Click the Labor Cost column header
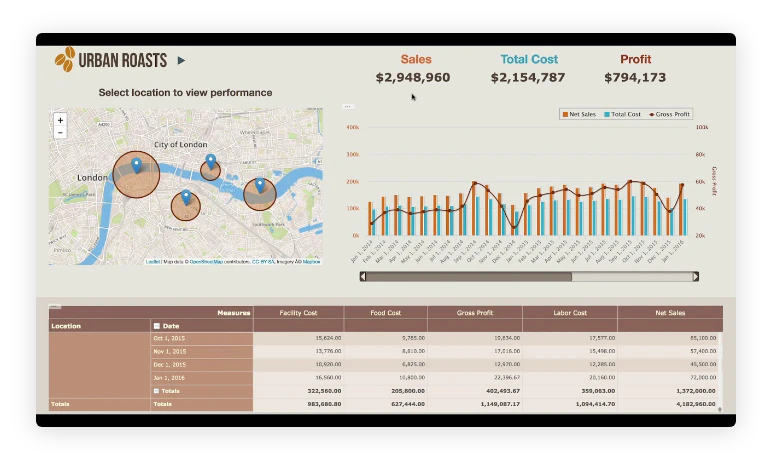Viewport: 772px width, 466px height. (570, 313)
